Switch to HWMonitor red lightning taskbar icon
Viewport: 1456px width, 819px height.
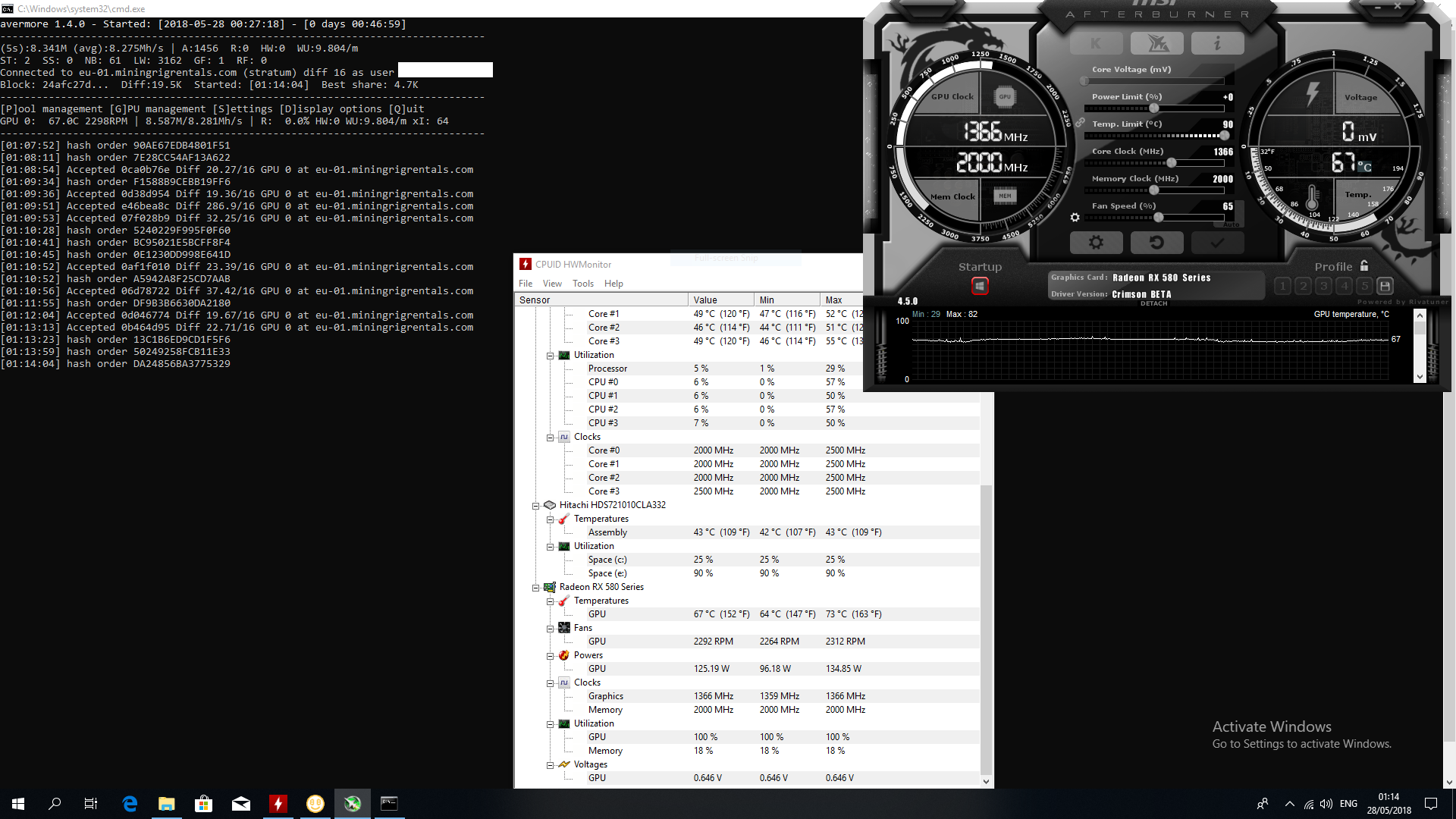click(x=278, y=804)
